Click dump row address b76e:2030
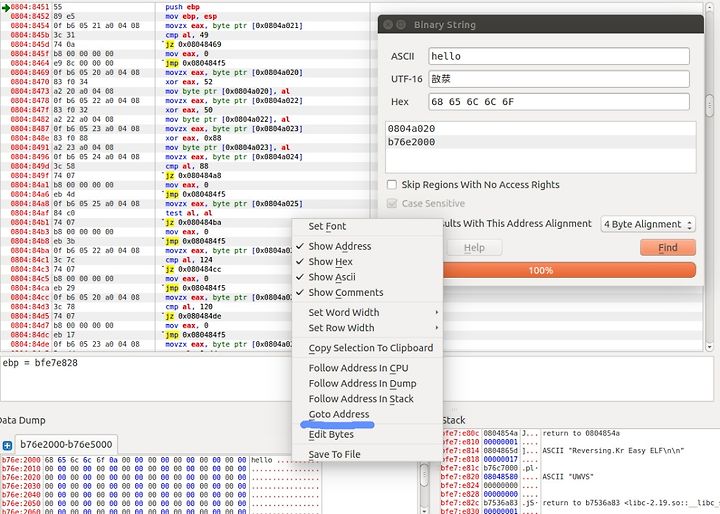Screen dimensions: 720x514 [x=21, y=486]
